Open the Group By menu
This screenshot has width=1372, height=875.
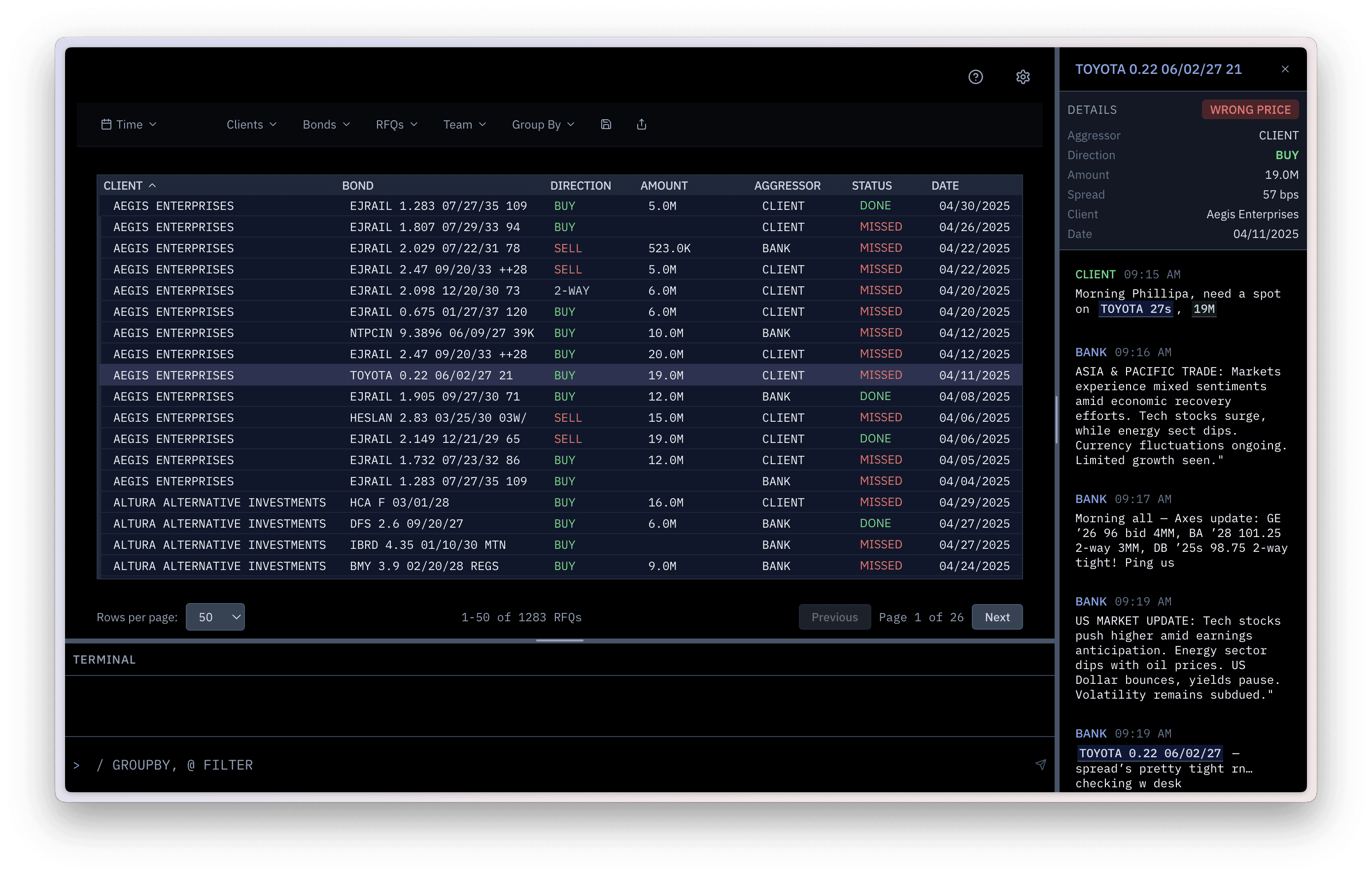pos(543,124)
